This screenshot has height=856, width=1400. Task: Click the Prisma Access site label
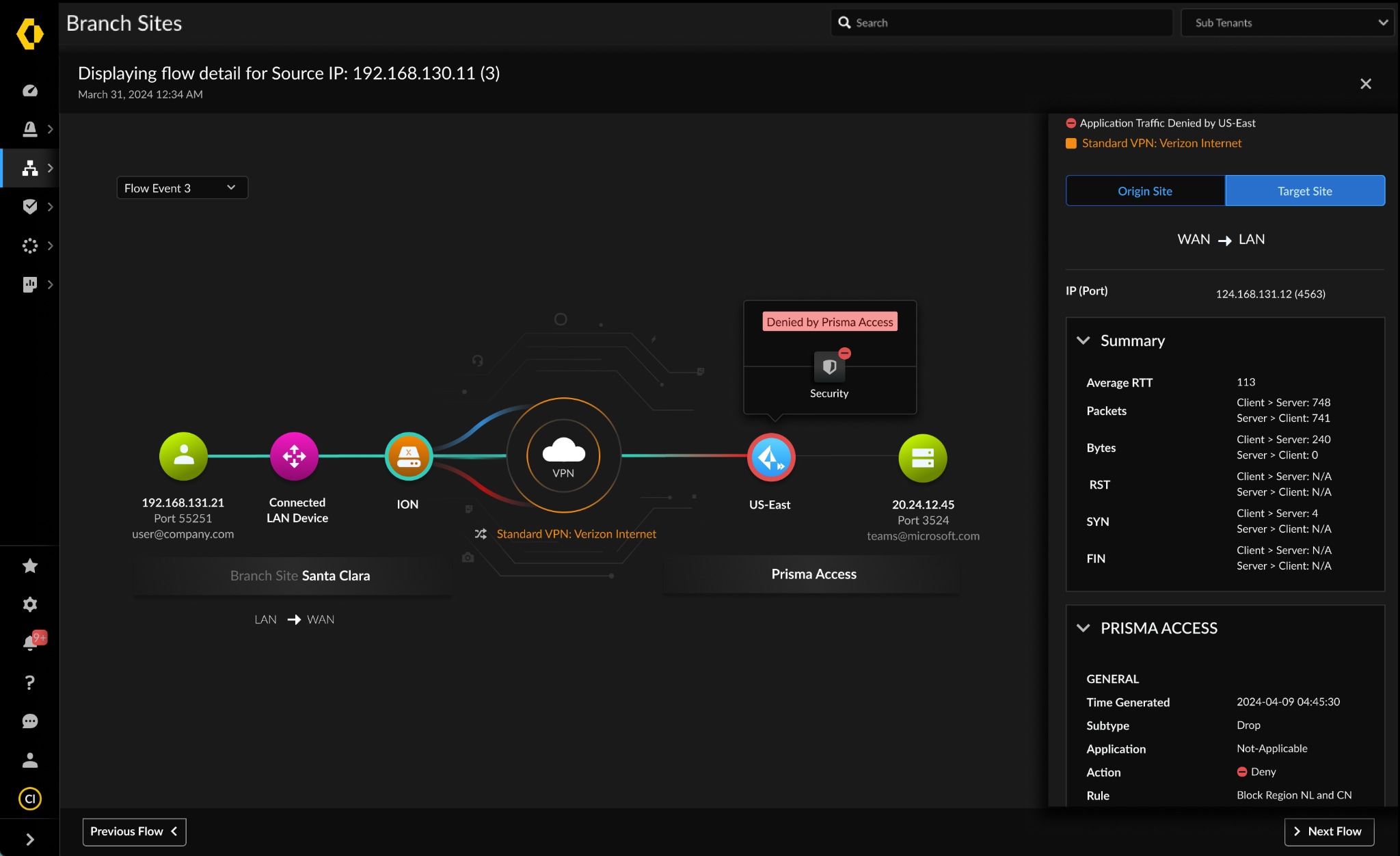click(x=813, y=574)
